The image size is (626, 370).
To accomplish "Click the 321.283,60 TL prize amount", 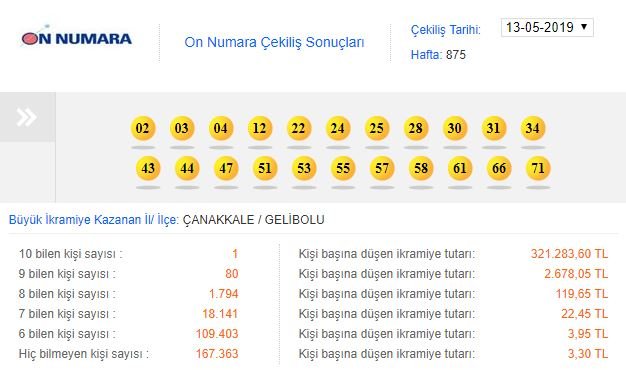I will coord(569,254).
